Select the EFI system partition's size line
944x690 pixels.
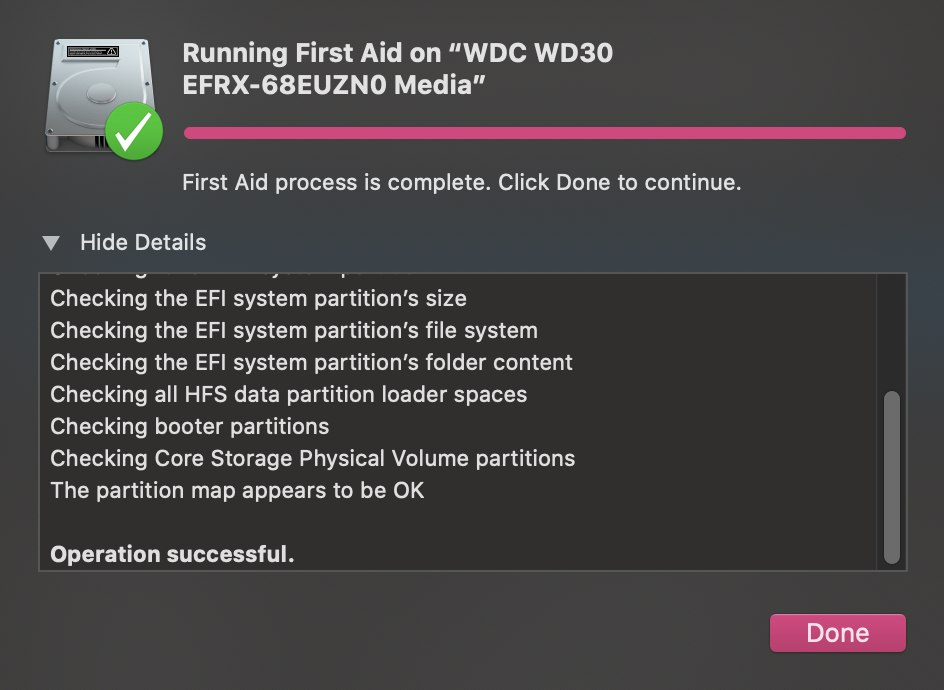[258, 299]
